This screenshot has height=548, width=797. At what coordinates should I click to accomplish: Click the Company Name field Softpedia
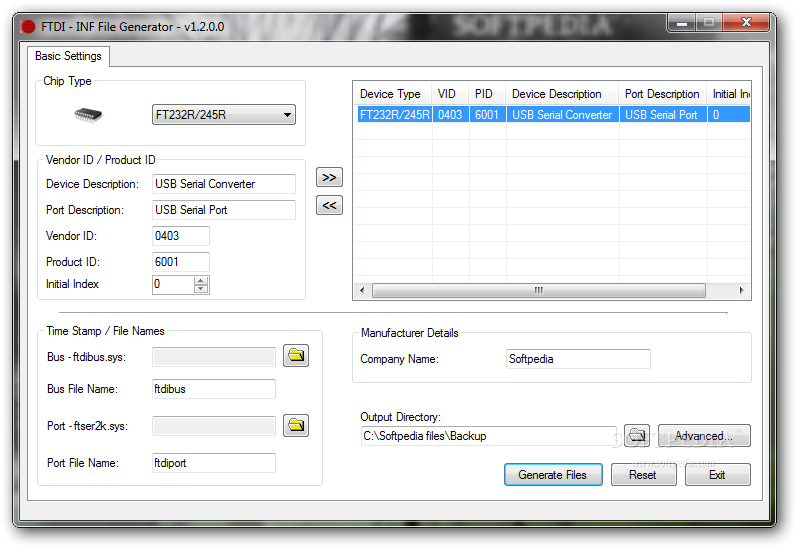(578, 359)
